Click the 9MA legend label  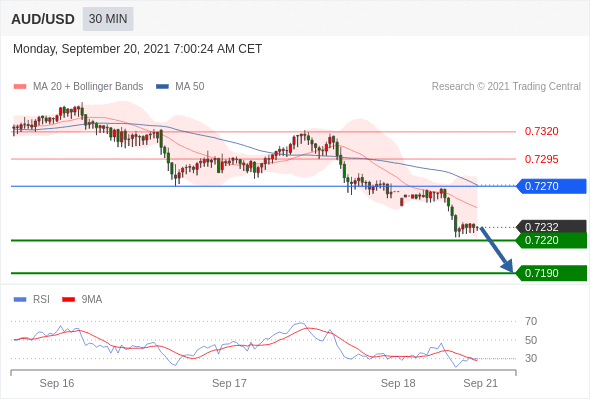(92, 300)
